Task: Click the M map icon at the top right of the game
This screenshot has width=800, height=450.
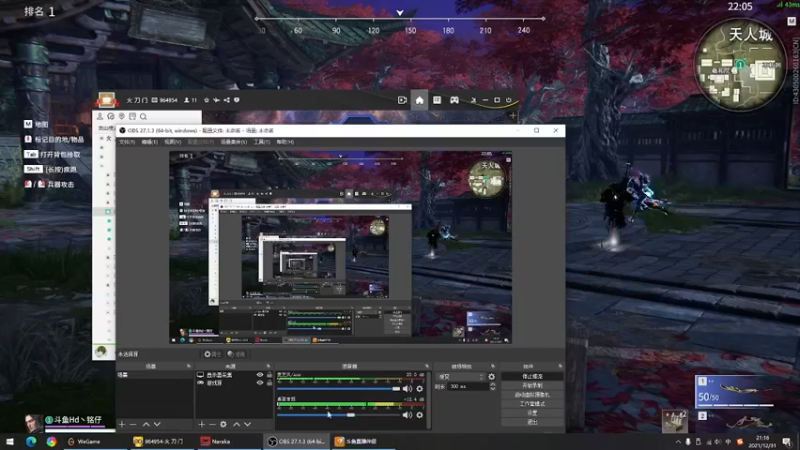Action: (791, 21)
